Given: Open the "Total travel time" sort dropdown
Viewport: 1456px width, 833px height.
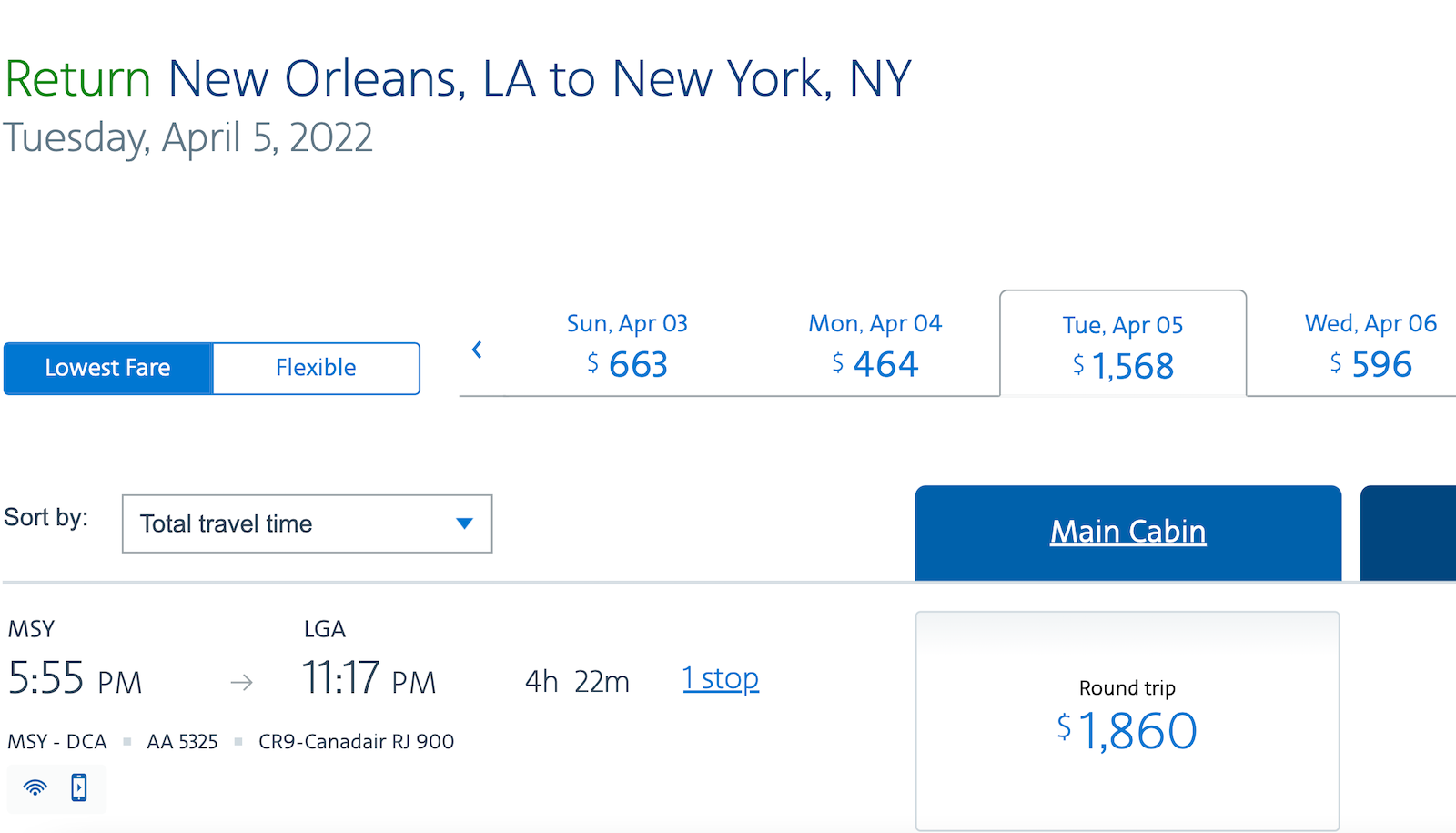Looking at the screenshot, I should [x=307, y=523].
